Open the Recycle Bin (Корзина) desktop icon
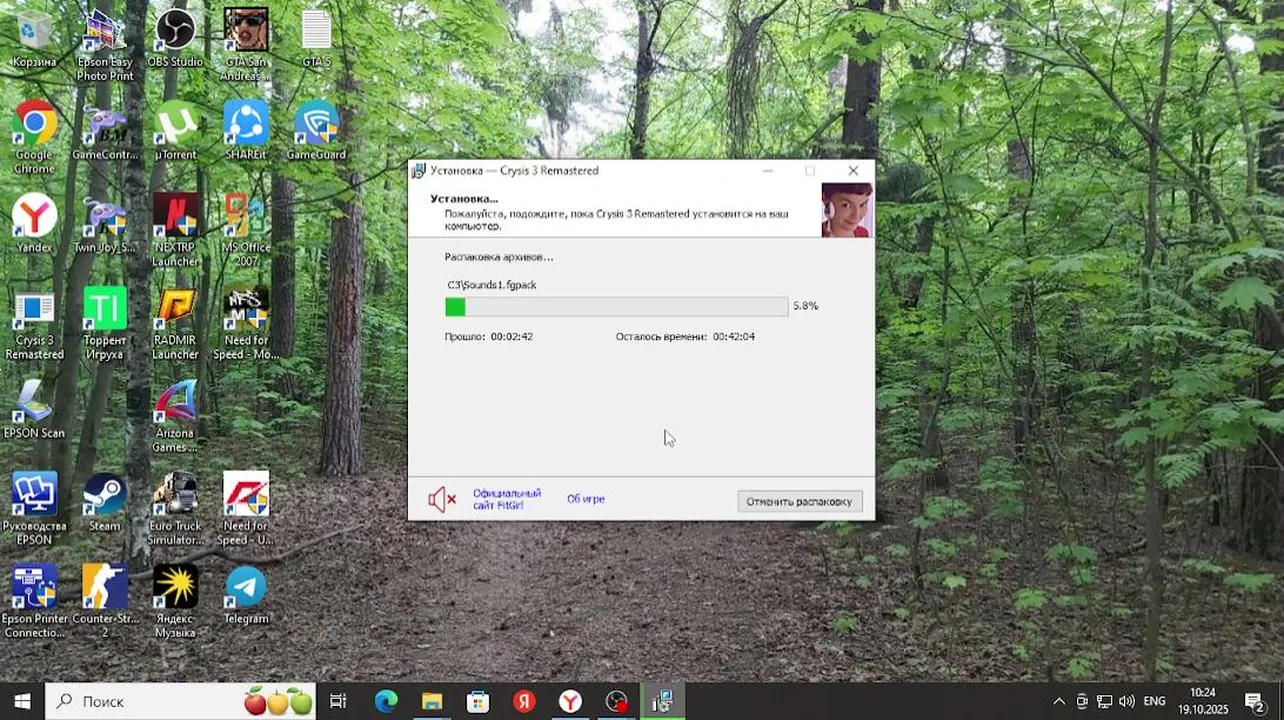Viewport: 1284px width, 720px height. [34, 40]
